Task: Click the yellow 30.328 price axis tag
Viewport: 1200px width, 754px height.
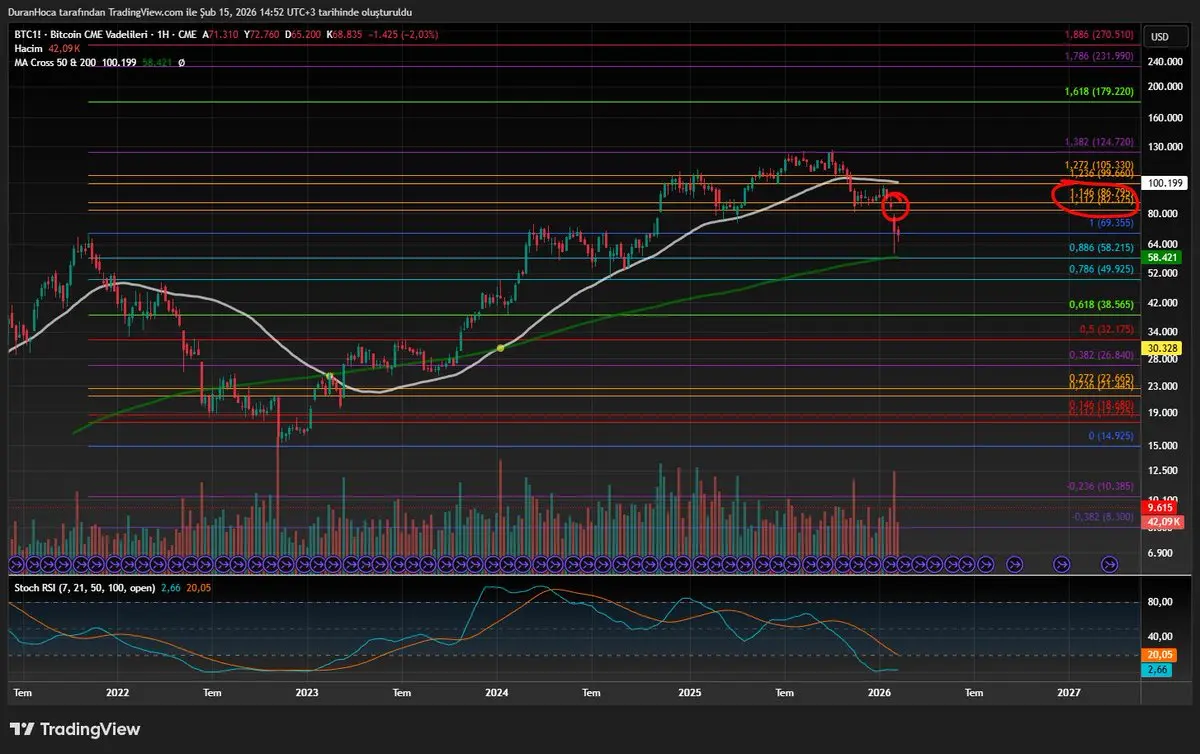Action: pos(1160,347)
